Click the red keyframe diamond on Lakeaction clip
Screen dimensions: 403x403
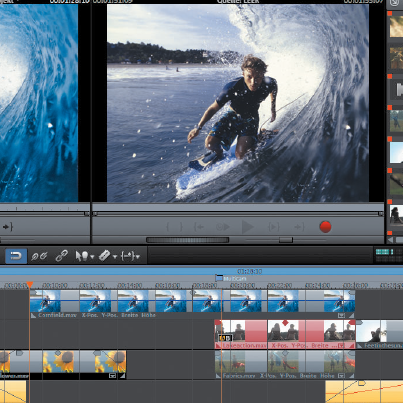[285, 322]
